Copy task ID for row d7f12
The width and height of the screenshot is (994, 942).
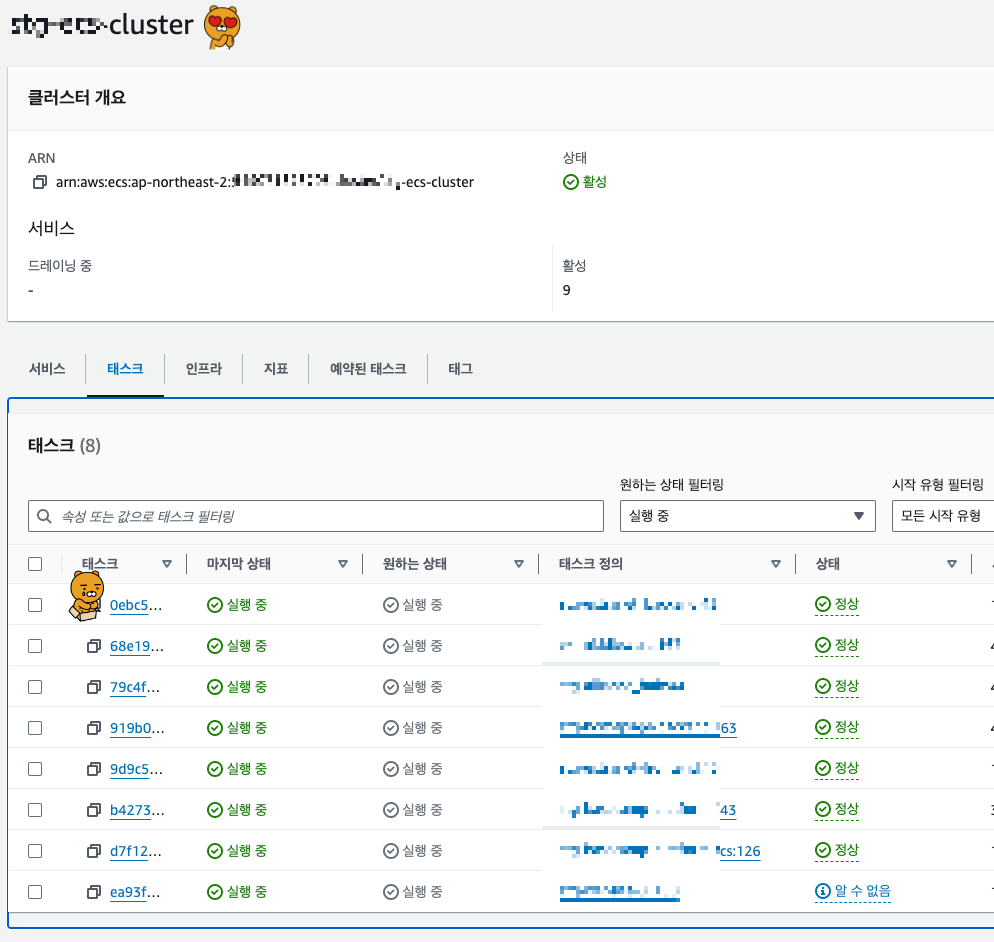pyautogui.click(x=94, y=851)
